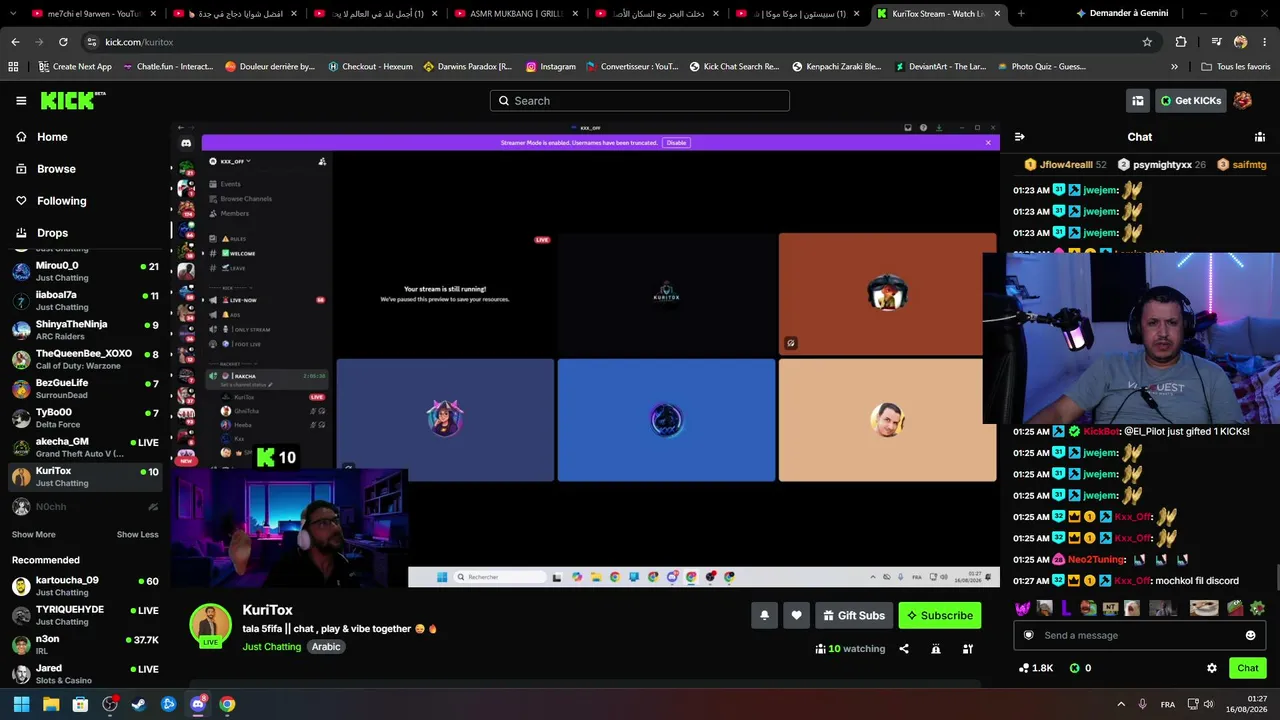Open the Chrome apps grid icon
The width and height of the screenshot is (1280, 720).
point(13,67)
